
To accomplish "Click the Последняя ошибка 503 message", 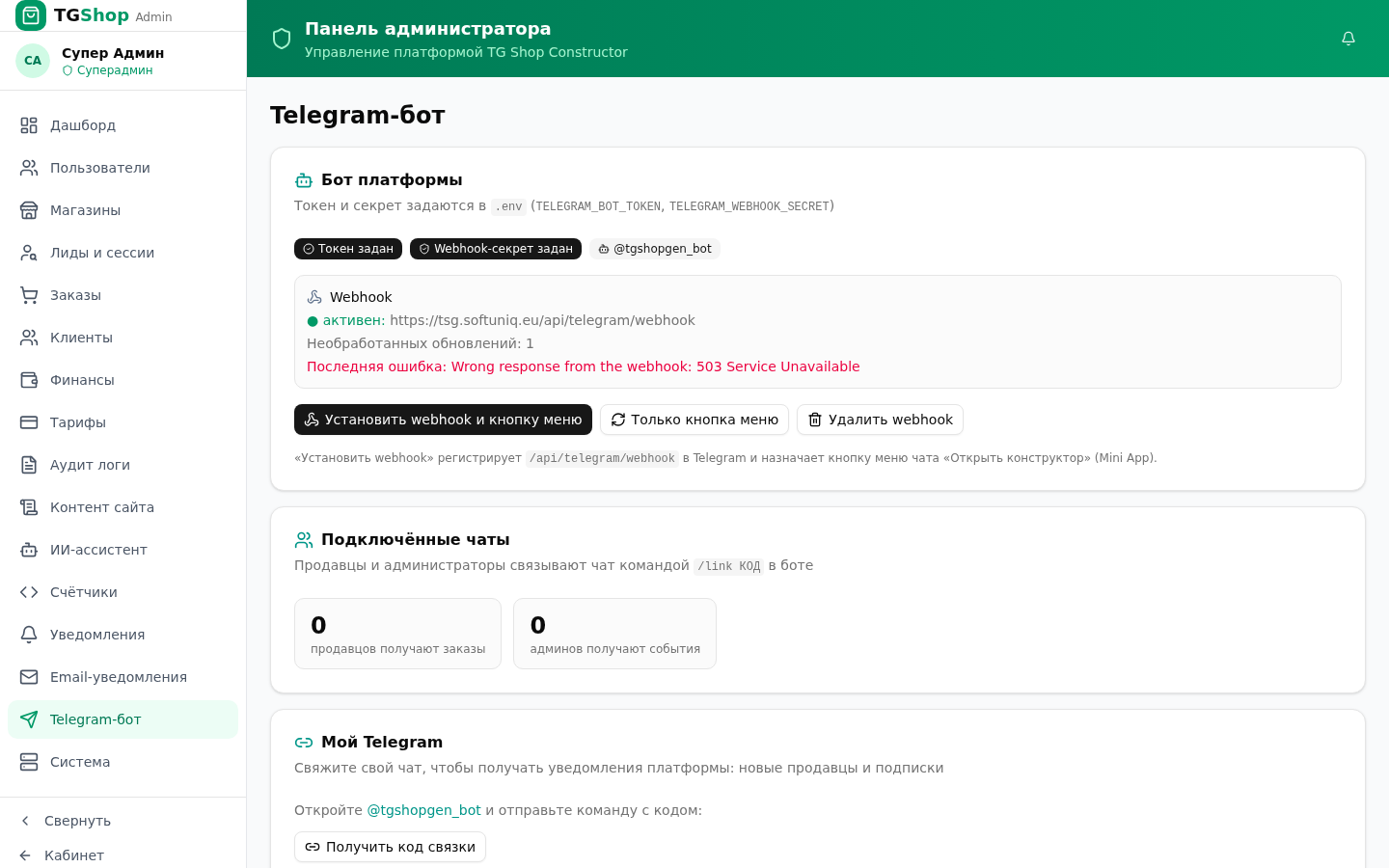I will click(x=583, y=366).
